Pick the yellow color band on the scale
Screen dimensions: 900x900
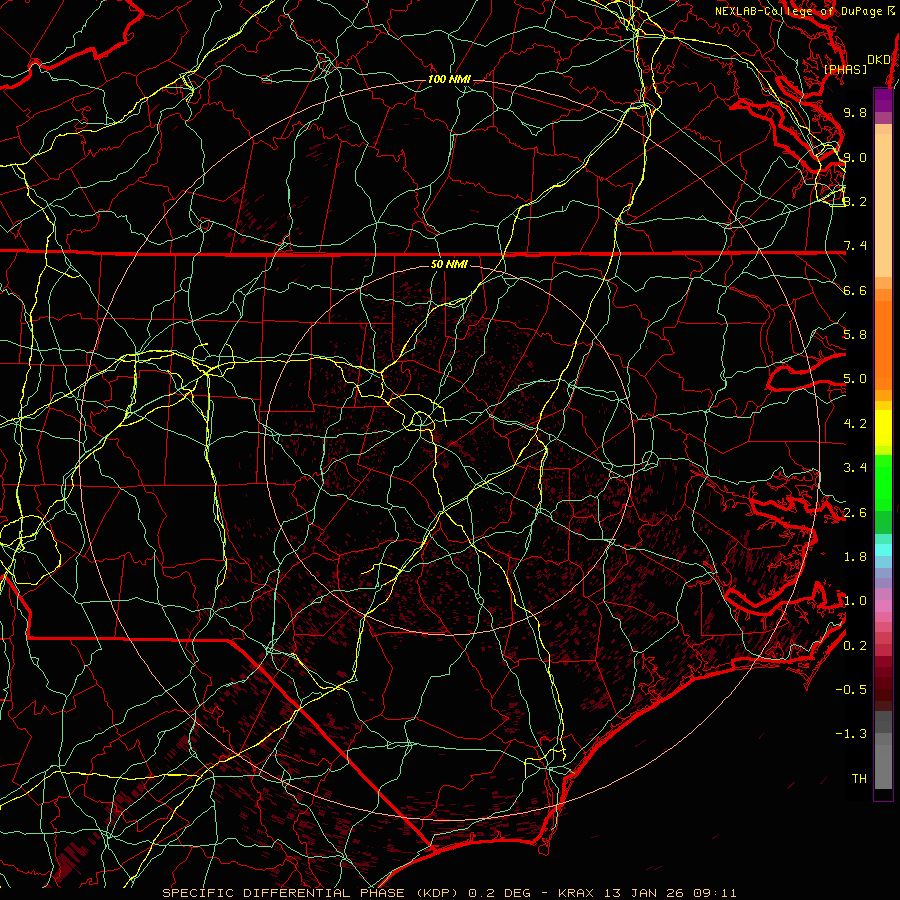(883, 428)
